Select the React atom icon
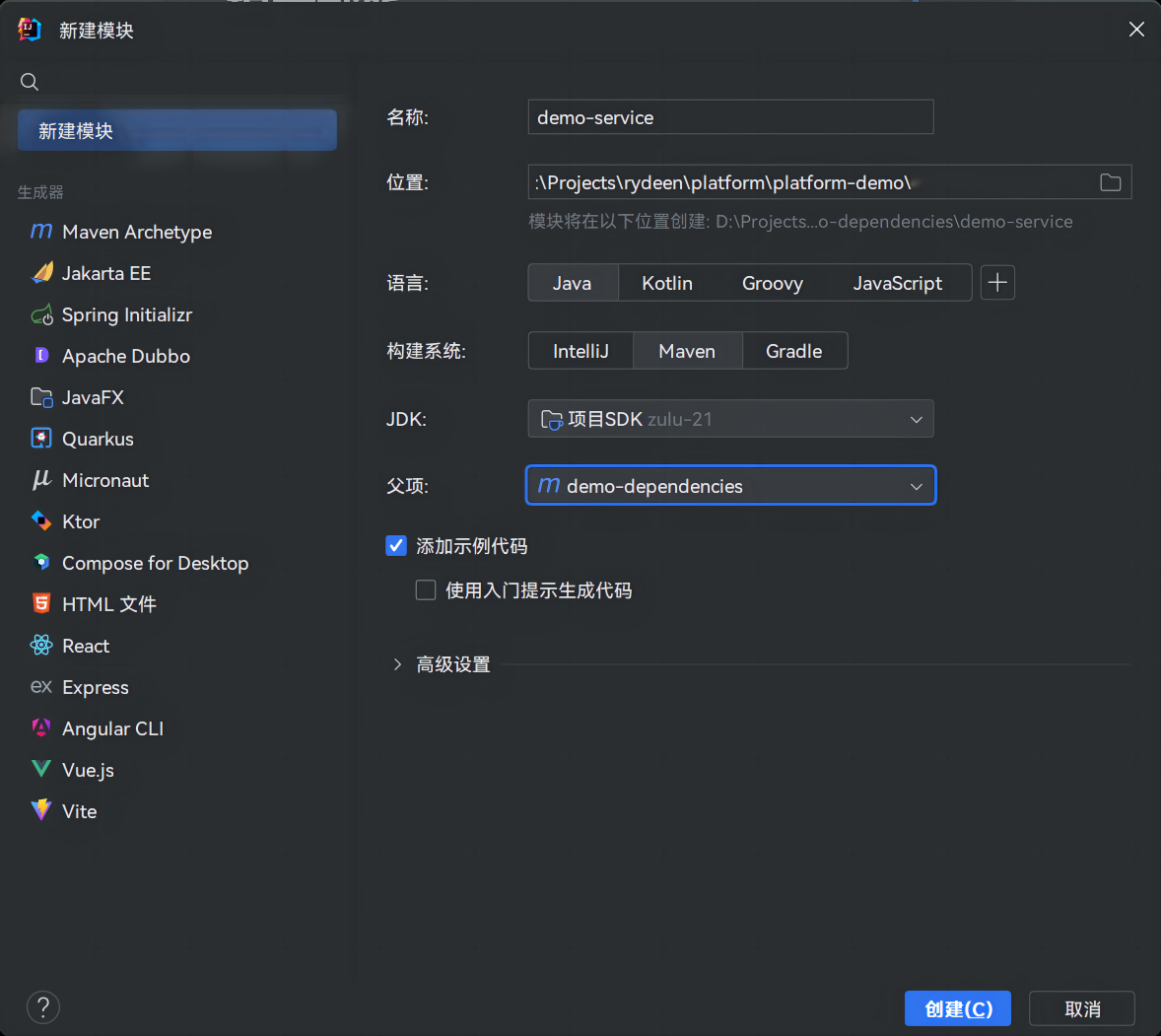 41,646
